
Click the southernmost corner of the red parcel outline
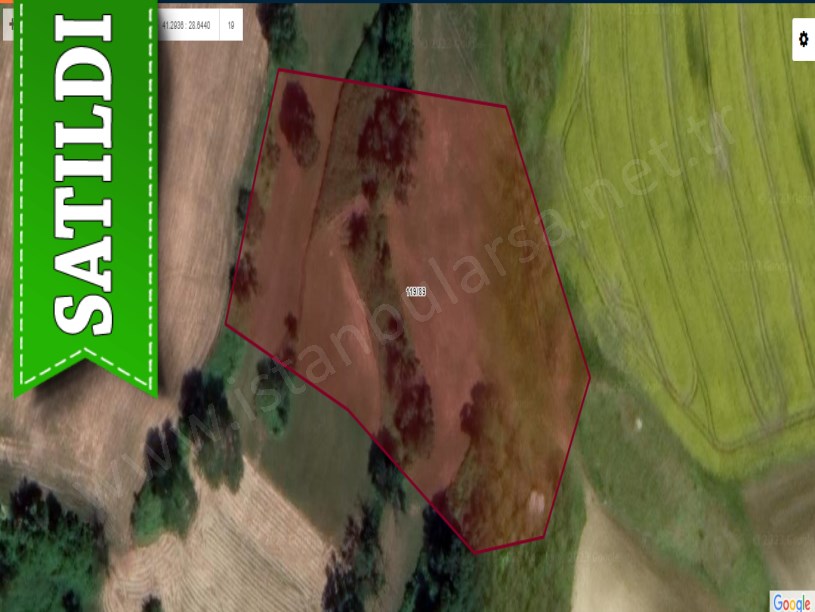(476, 552)
